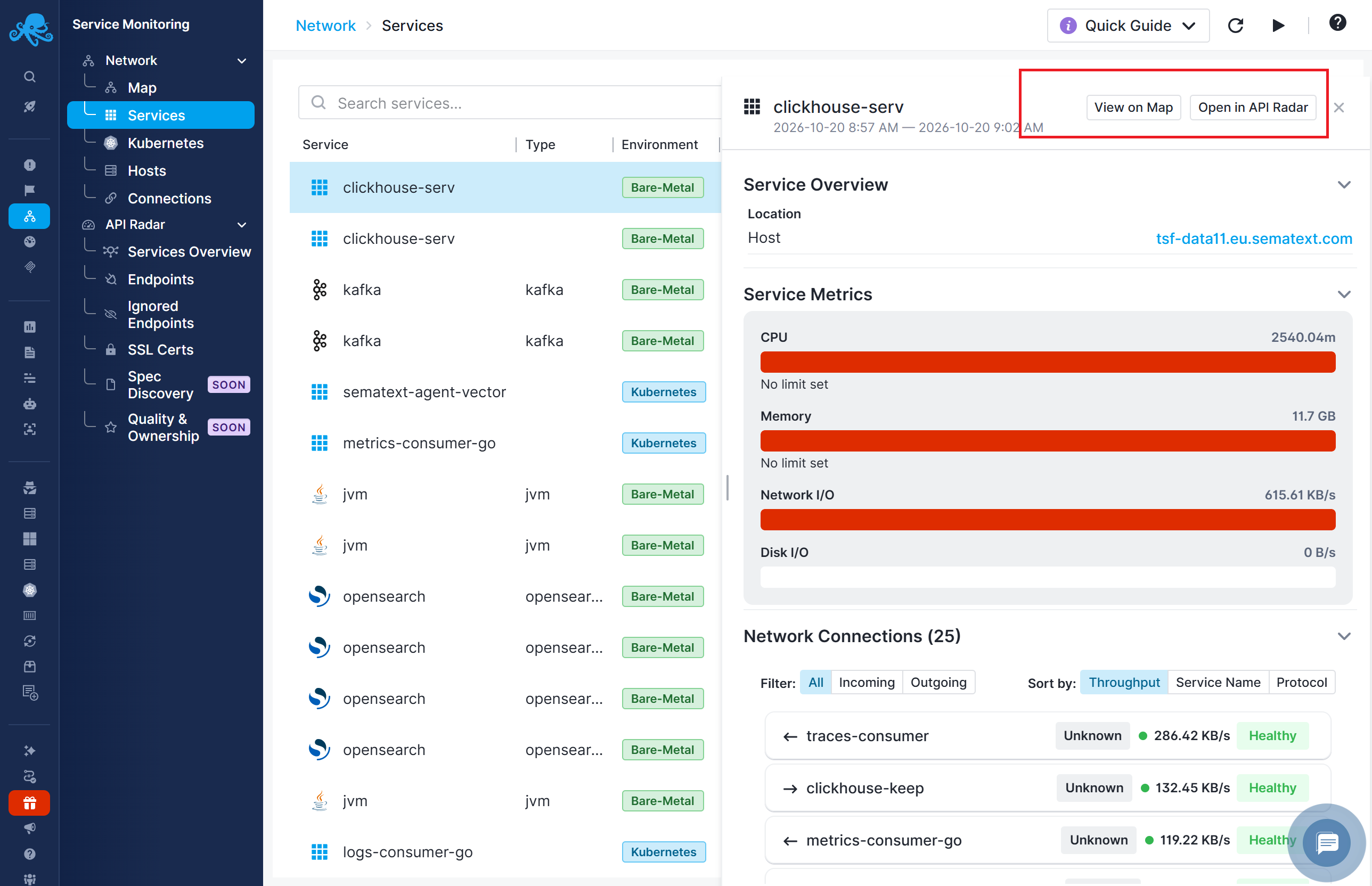Click the document page icon in rail
Screen dimensions: 1372x886
click(29, 352)
